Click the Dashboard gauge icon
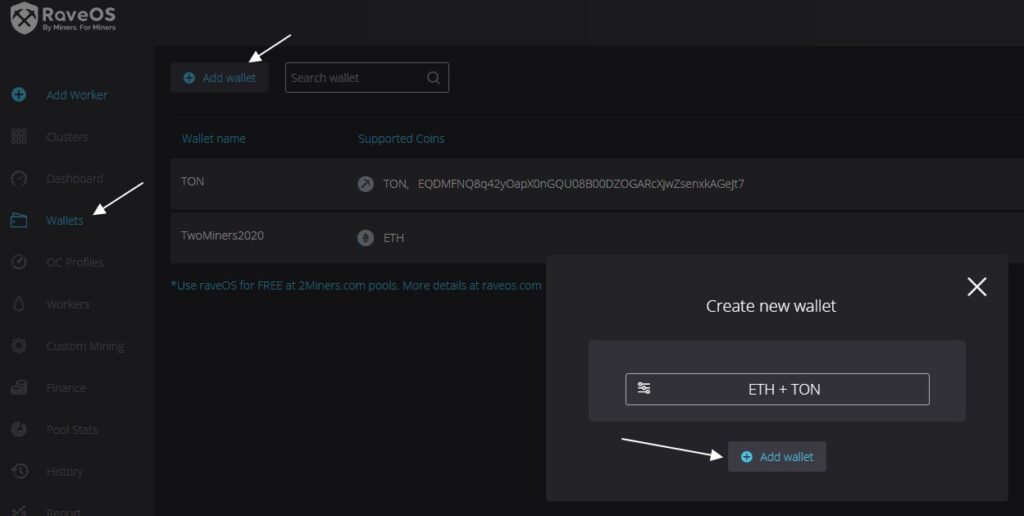The height and width of the screenshot is (516, 1024). (19, 179)
